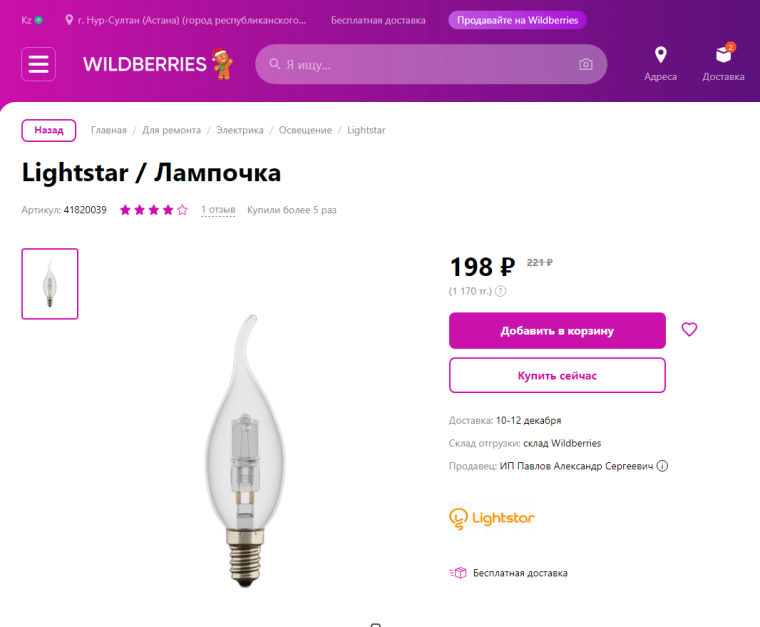Click the Lightstar brand logo
760x627 pixels.
pyautogui.click(x=492, y=518)
